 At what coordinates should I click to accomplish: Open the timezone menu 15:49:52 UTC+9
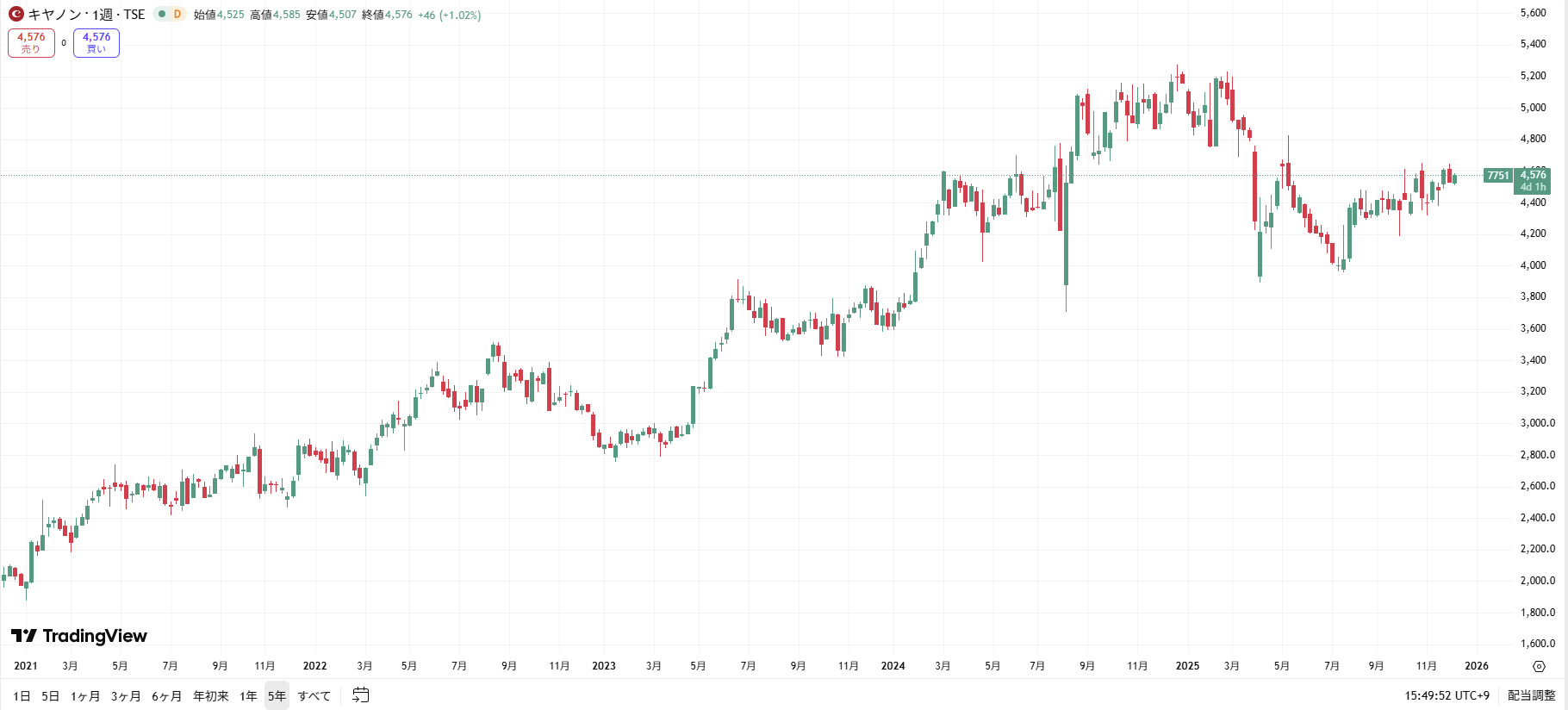1447,695
